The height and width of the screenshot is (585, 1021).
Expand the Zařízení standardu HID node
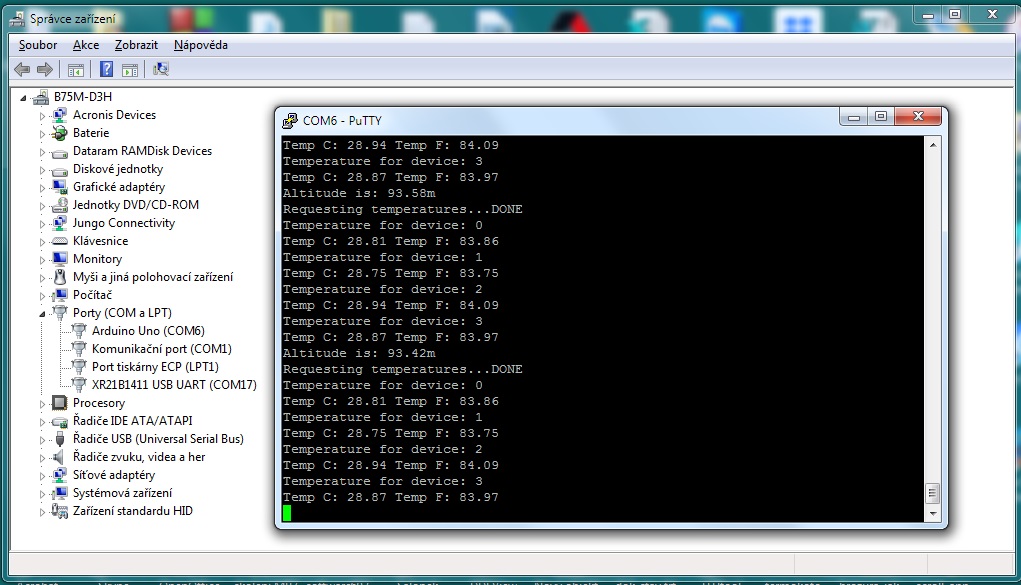[42, 512]
